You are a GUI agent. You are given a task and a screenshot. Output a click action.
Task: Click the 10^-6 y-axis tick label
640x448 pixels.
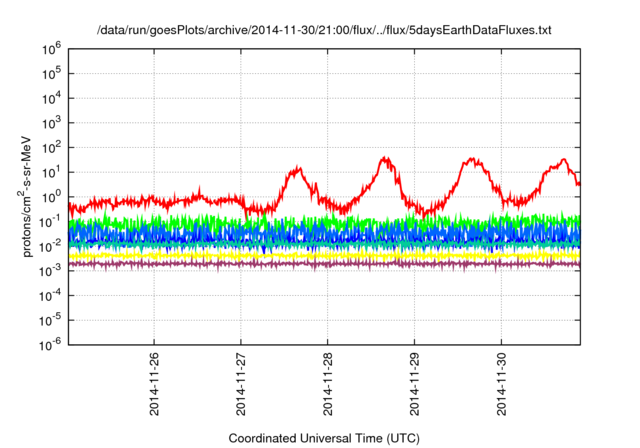(50, 345)
